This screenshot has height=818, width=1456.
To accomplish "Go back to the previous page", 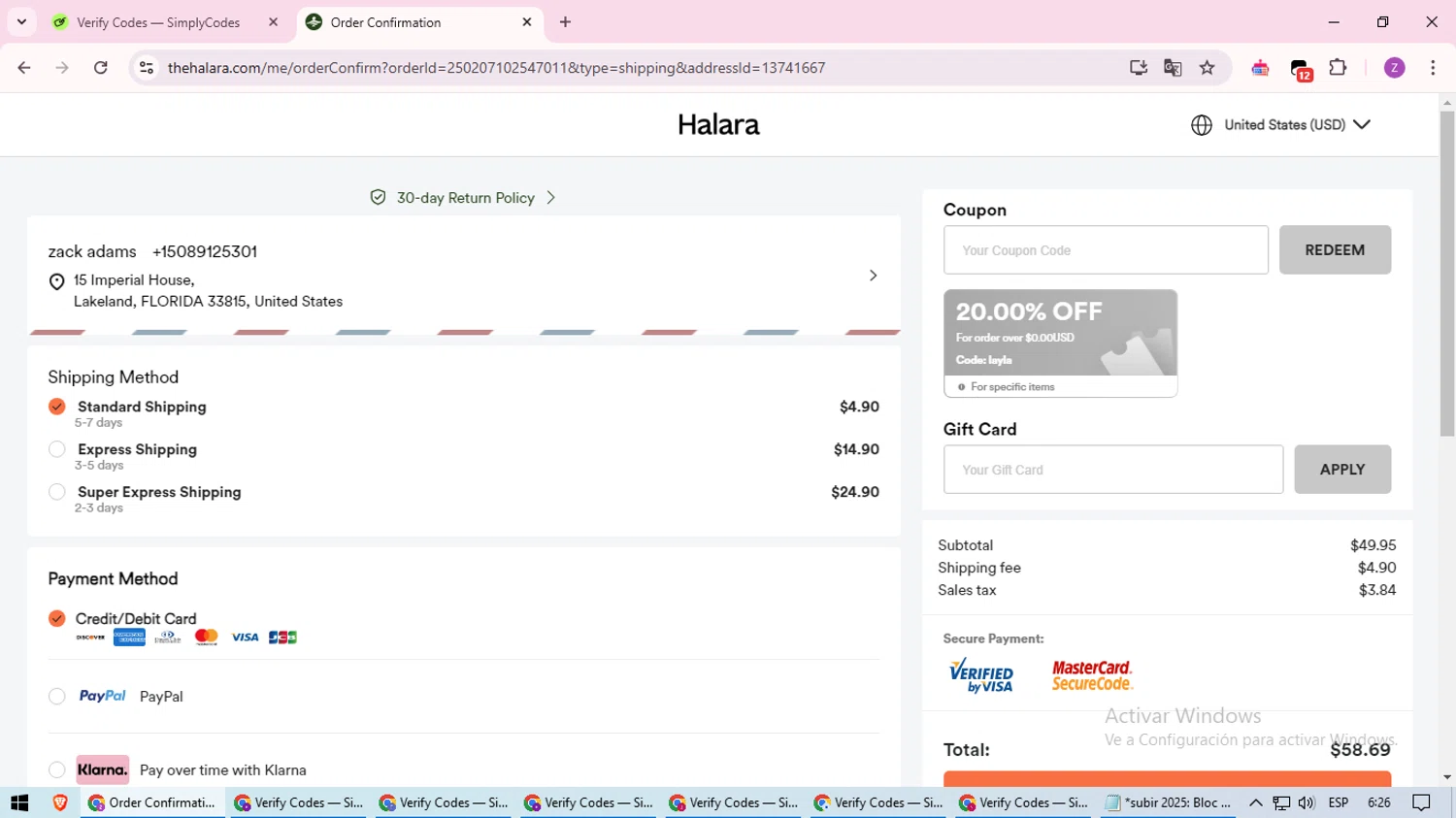I will tap(24, 68).
